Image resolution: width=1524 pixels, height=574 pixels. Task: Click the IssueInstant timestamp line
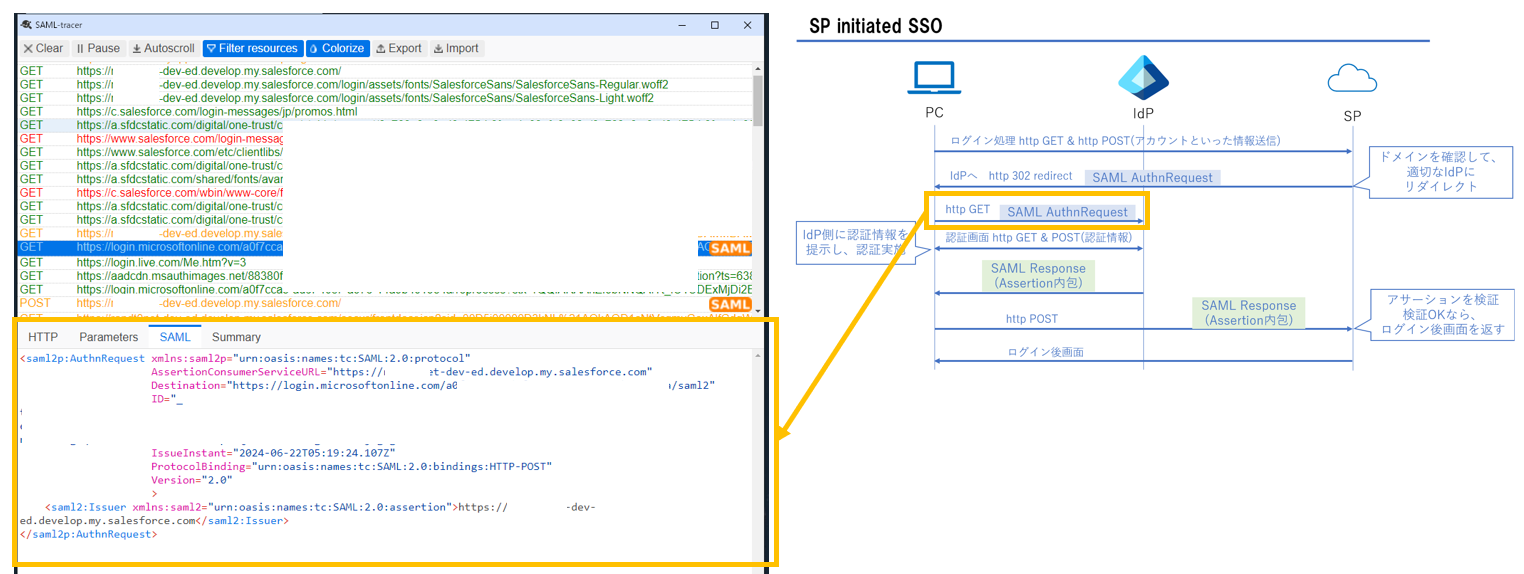coord(273,453)
